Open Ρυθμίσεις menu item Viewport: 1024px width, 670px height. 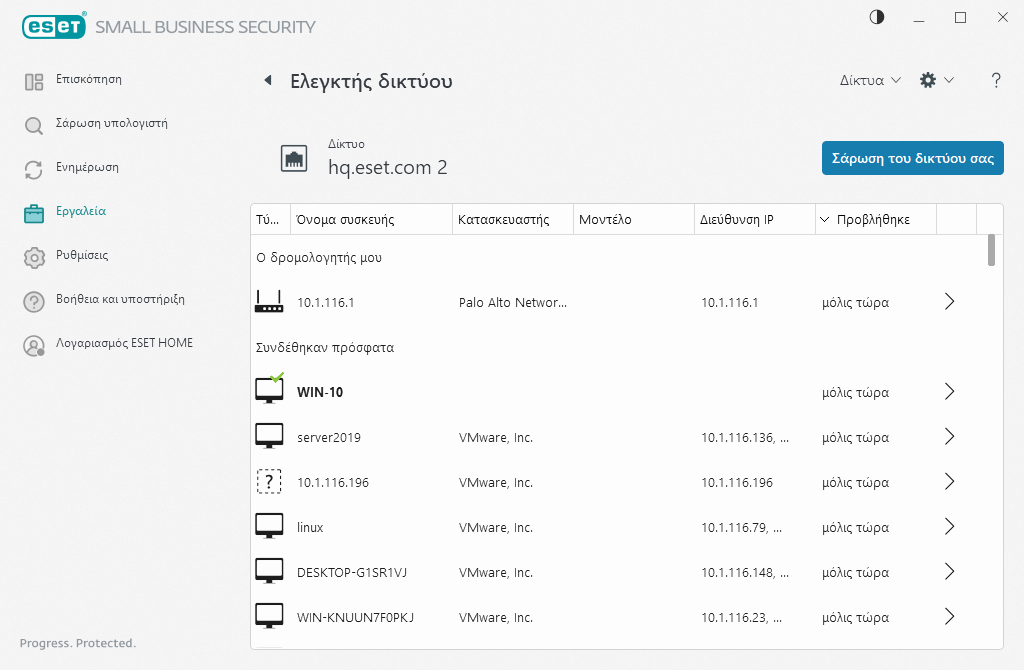[82, 255]
